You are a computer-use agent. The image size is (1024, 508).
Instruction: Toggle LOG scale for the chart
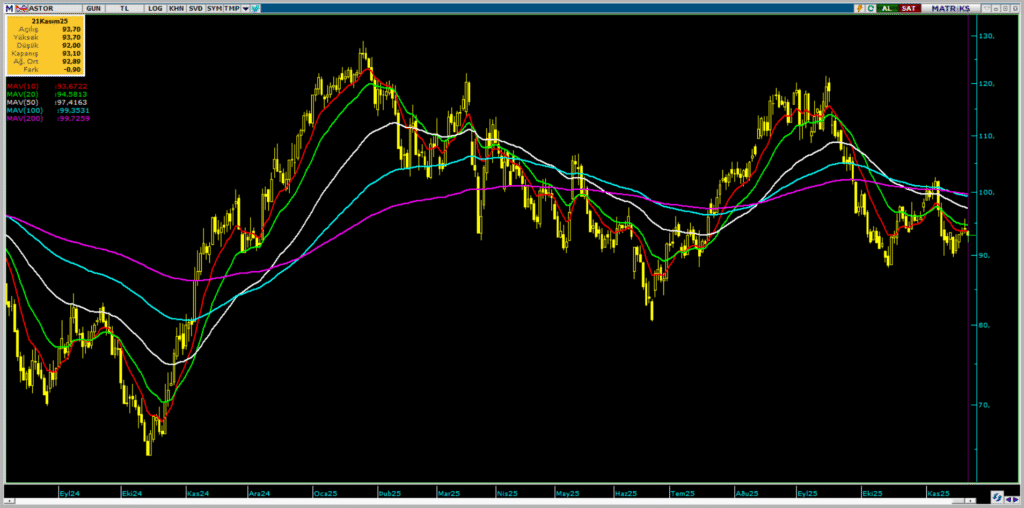click(x=154, y=8)
